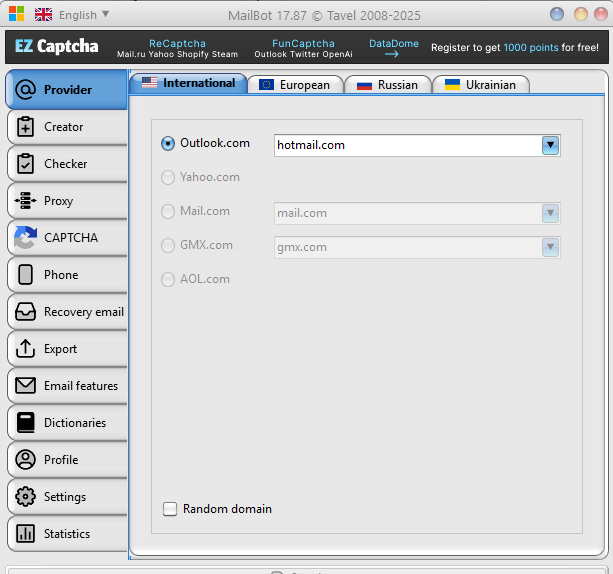Image resolution: width=613 pixels, height=574 pixels.
Task: Select the Outlook.com radio button
Action: pyautogui.click(x=168, y=144)
